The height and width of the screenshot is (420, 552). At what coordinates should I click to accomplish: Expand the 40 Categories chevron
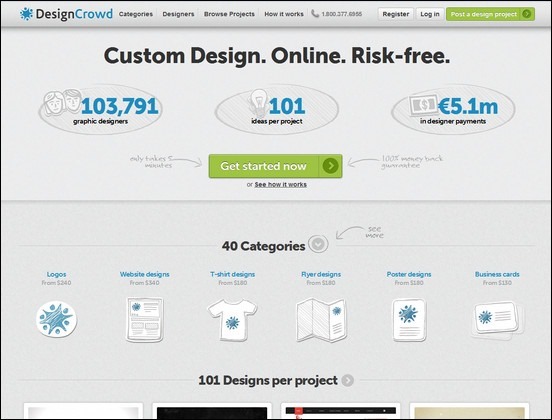318,244
